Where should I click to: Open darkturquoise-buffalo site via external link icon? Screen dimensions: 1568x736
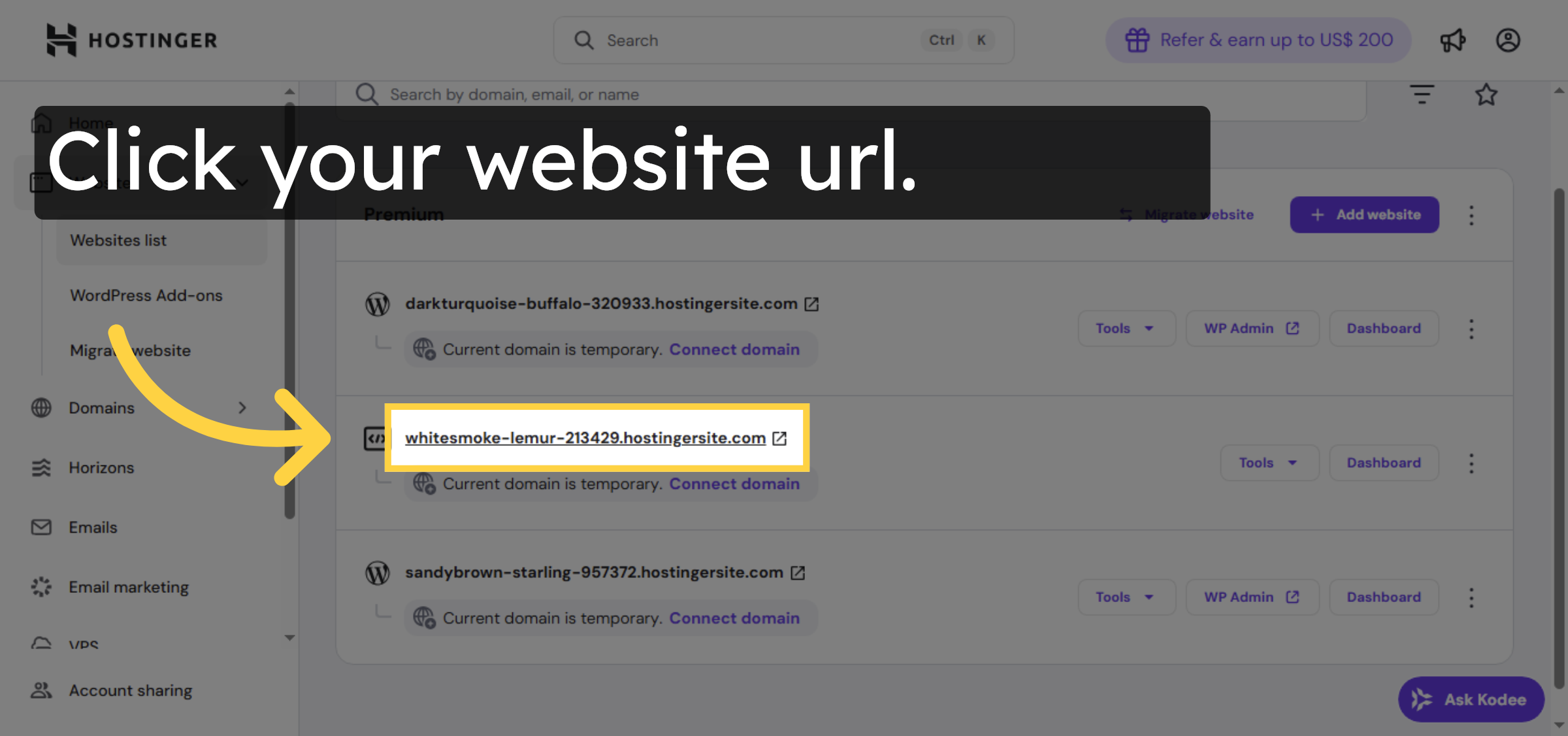pyautogui.click(x=812, y=304)
